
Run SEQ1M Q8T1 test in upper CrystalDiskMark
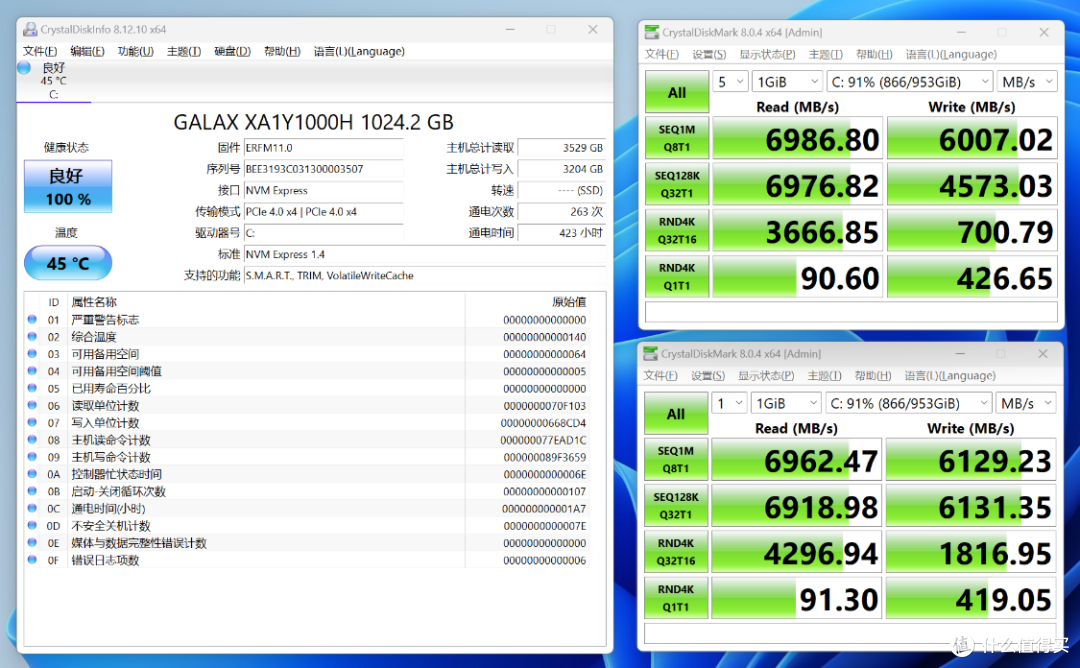pyautogui.click(x=676, y=138)
